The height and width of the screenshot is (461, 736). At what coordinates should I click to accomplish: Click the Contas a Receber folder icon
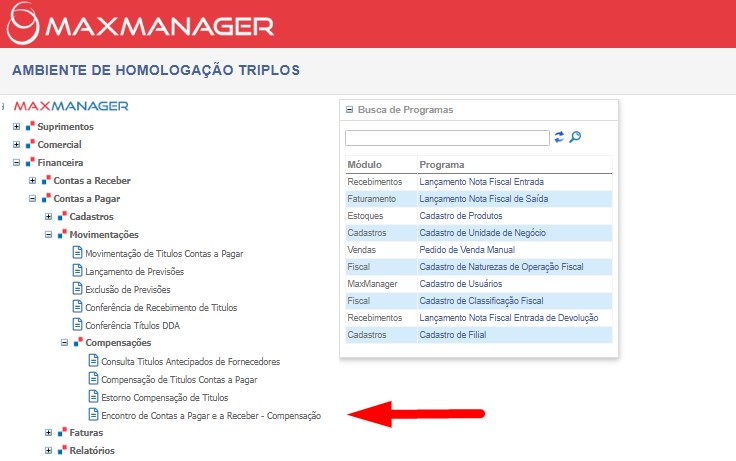pyautogui.click(x=46, y=180)
